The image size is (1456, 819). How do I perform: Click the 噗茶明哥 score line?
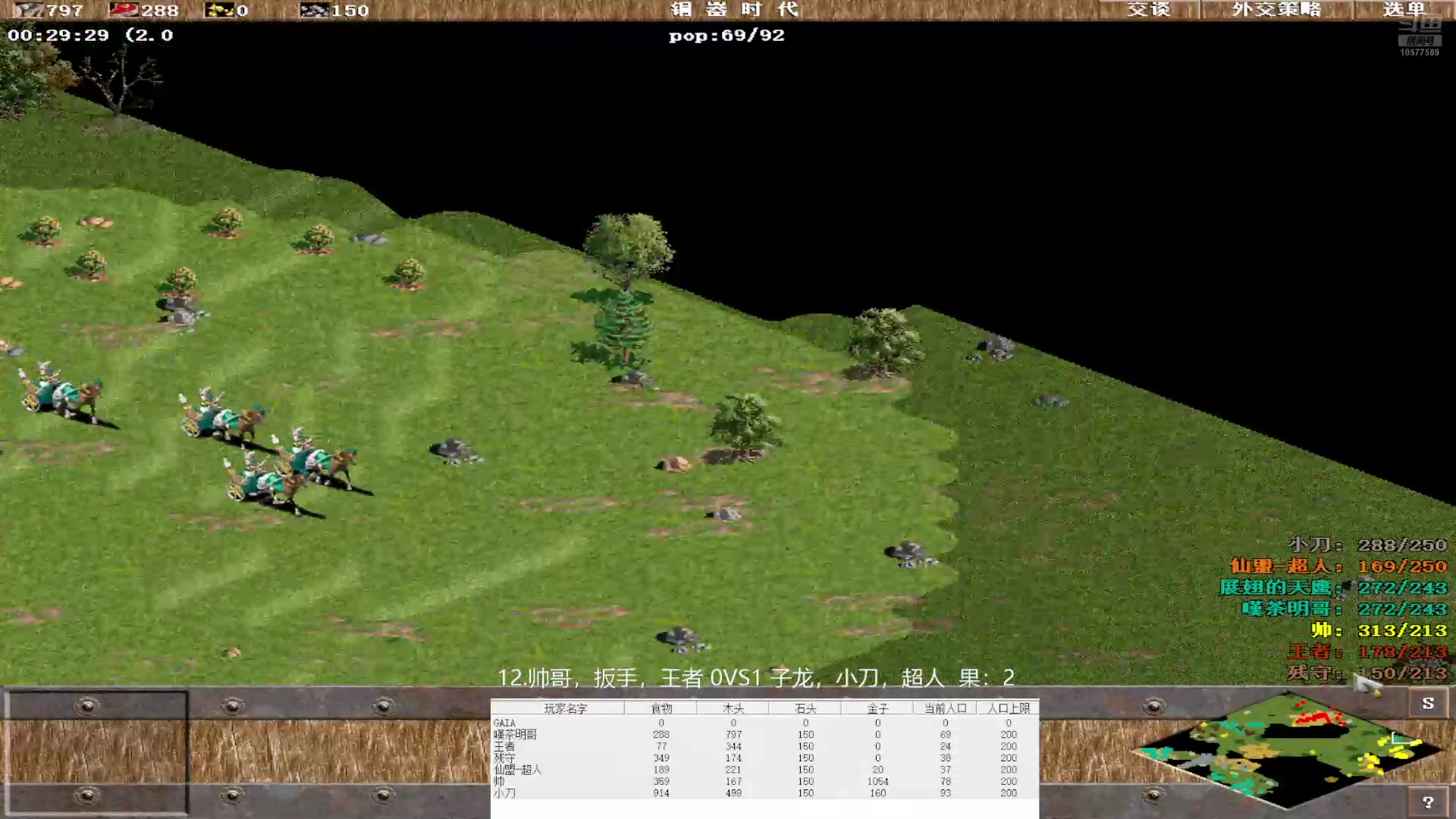click(x=1345, y=608)
